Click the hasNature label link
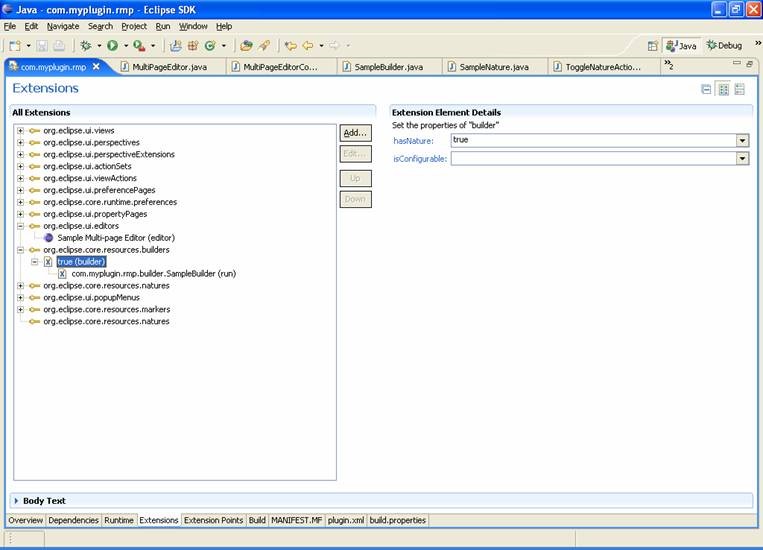Viewport: 763px width, 550px height. [x=413, y=141]
